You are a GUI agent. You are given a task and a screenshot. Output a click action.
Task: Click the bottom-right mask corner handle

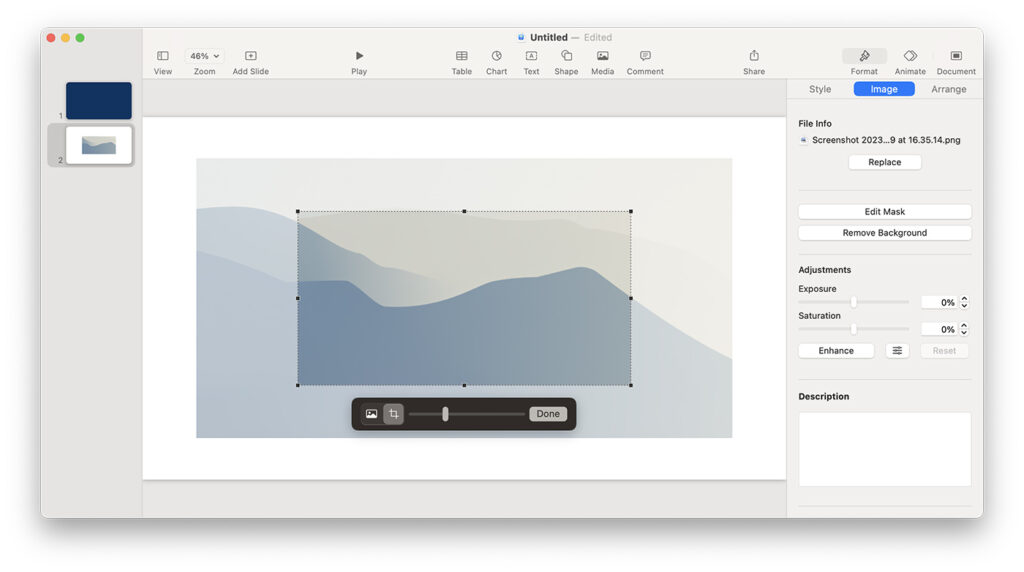coord(631,385)
